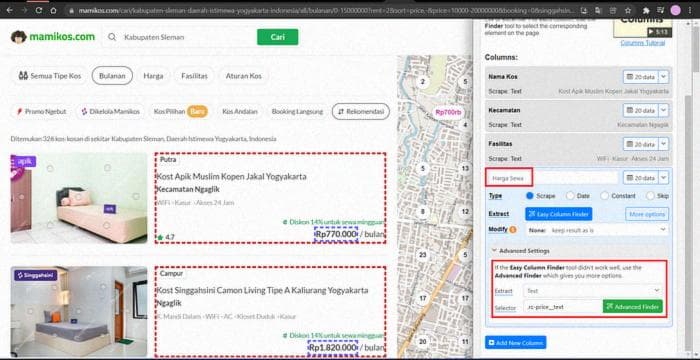Reload the mamikos page
The image size is (700, 360).
pos(39,10)
